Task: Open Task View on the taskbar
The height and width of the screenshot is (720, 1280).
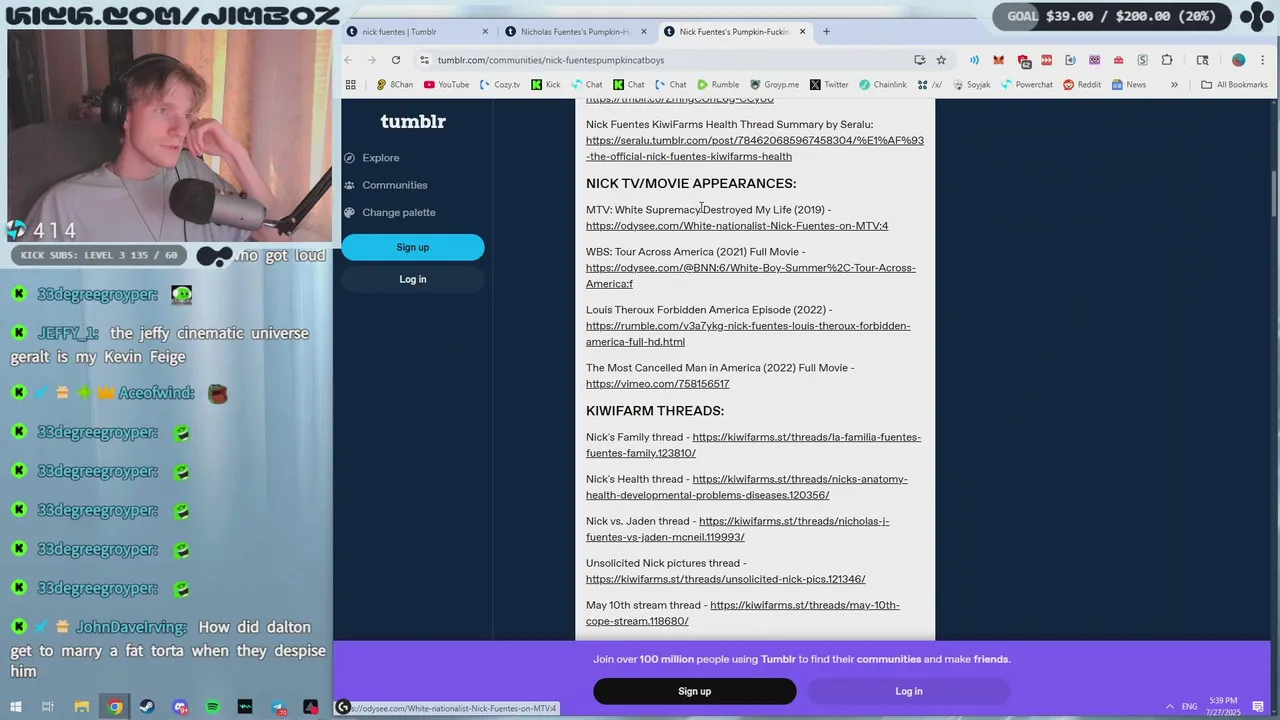Action: click(x=48, y=707)
